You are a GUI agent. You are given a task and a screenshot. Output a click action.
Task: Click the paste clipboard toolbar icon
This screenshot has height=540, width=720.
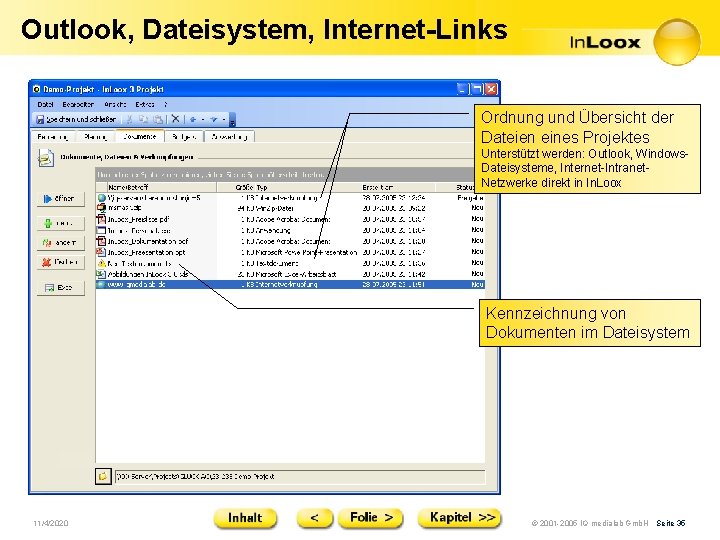click(158, 119)
